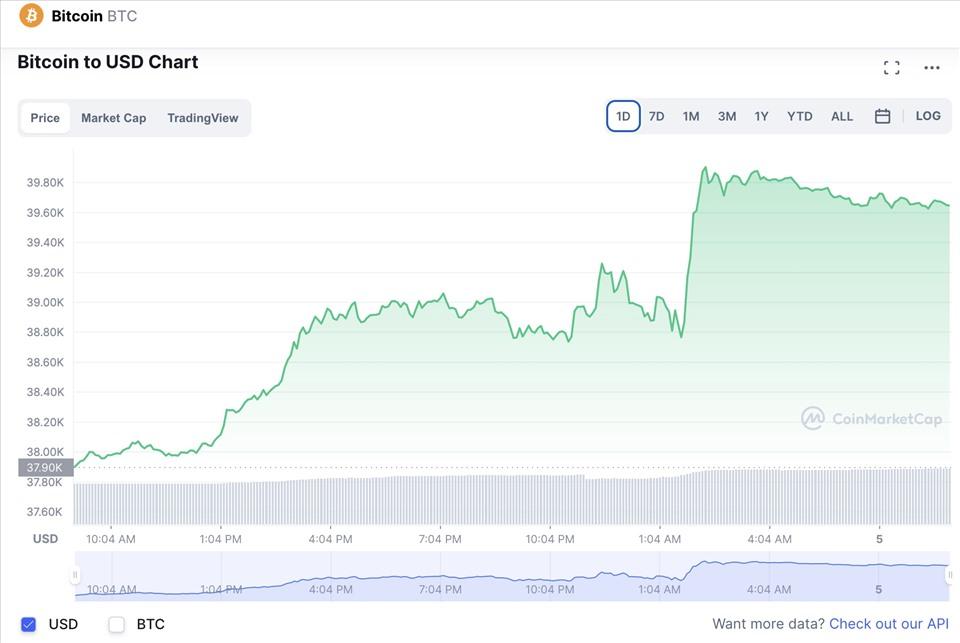
Task: Click the Price chart tab
Action: pyautogui.click(x=44, y=117)
